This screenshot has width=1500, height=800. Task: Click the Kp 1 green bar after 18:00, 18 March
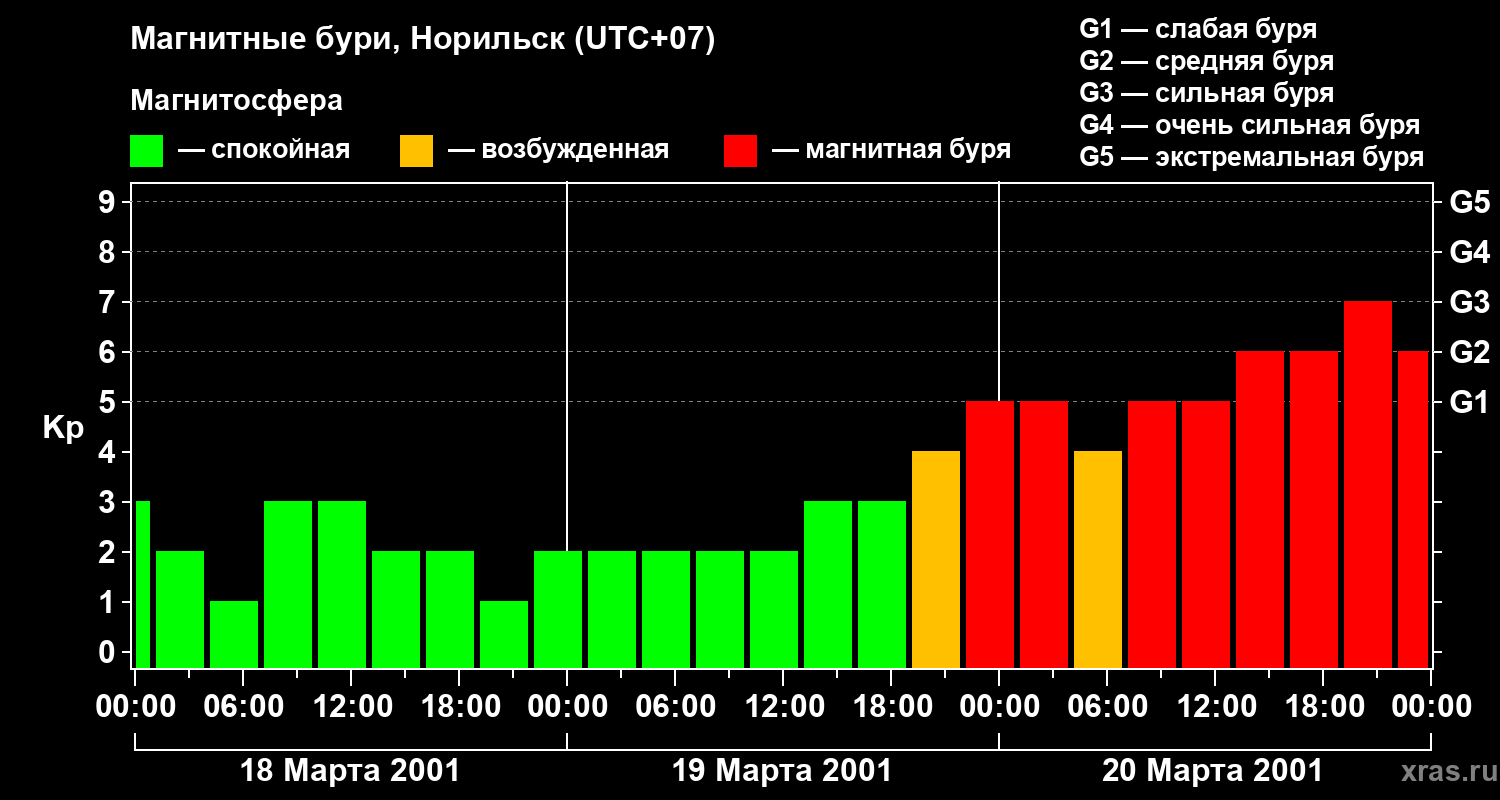coord(504,634)
